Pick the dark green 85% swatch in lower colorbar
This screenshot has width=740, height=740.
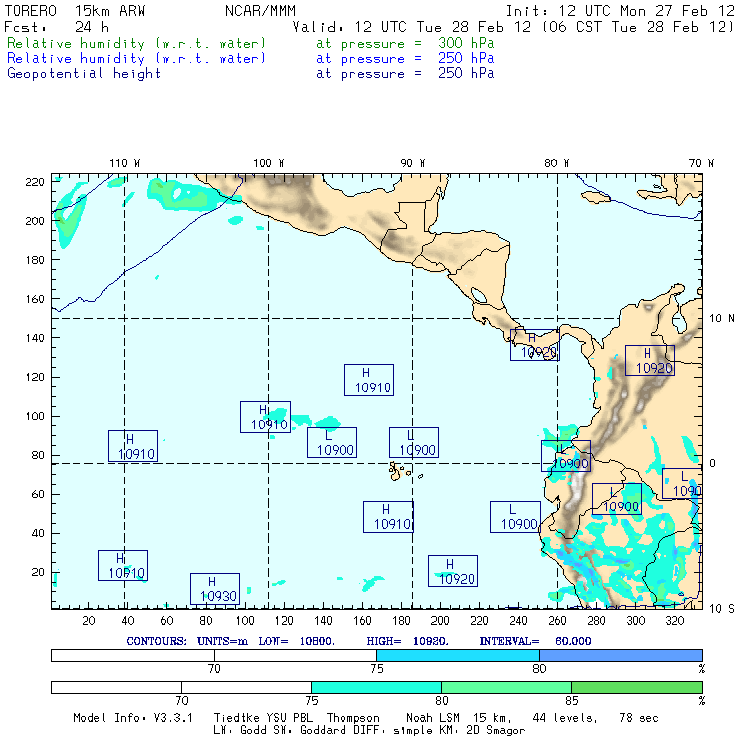(636, 687)
